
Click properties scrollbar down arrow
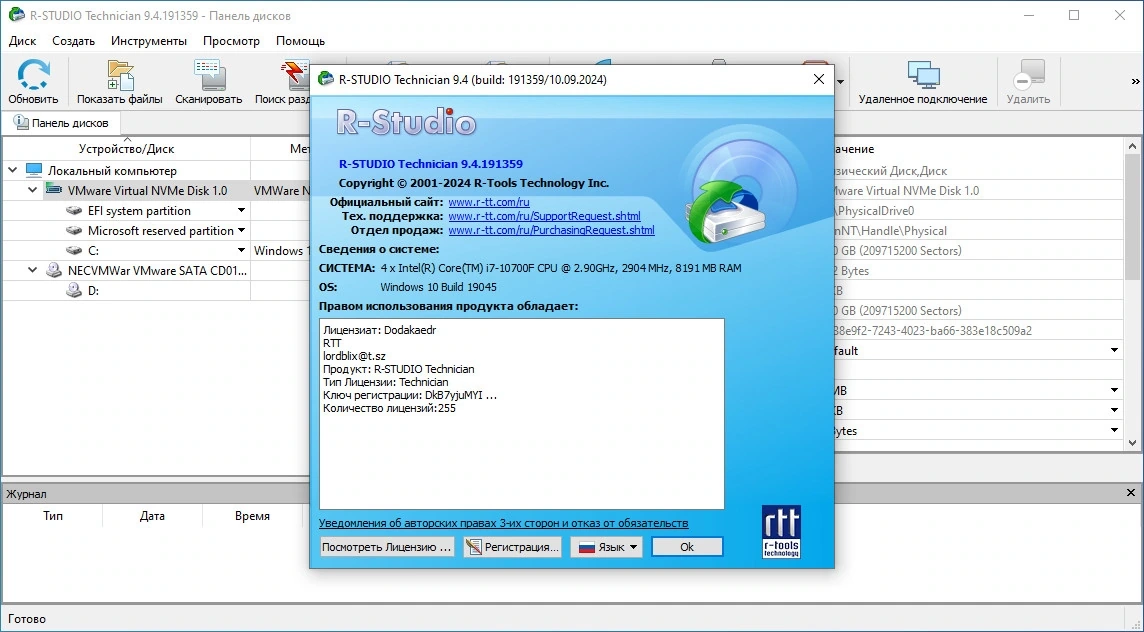1132,442
